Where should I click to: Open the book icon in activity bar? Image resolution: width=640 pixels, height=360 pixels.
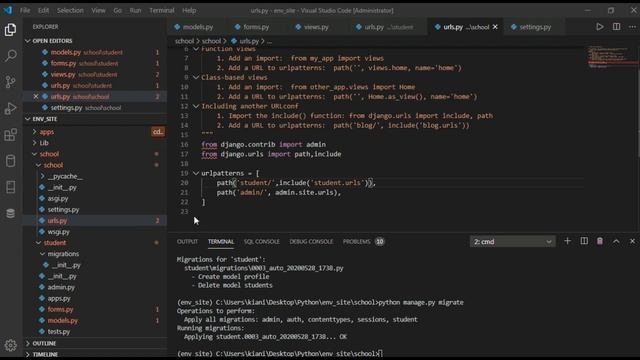11,187
